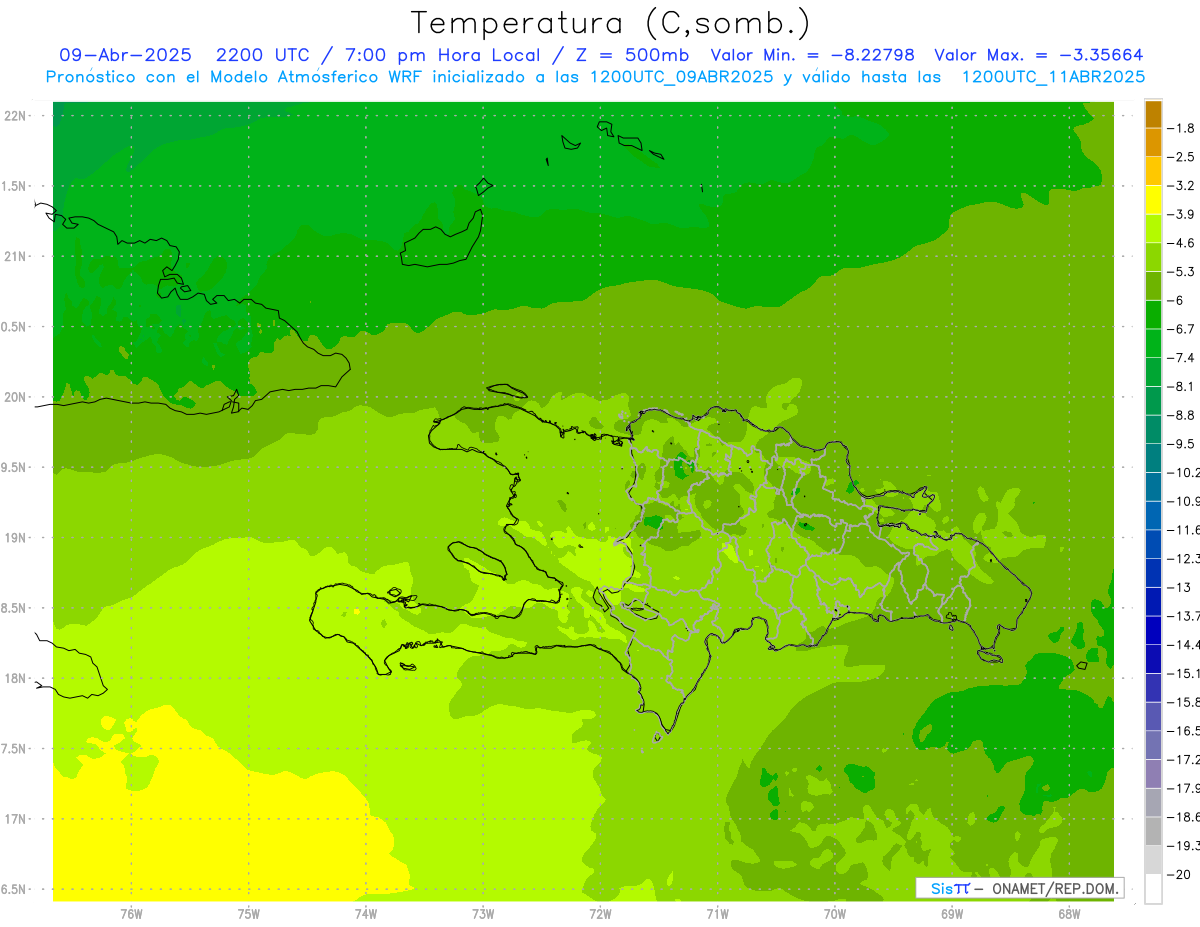The width and height of the screenshot is (1200, 927).
Task: Click the "1200UTC_11ABR2025" valid-until timestamp
Action: [x=1053, y=77]
